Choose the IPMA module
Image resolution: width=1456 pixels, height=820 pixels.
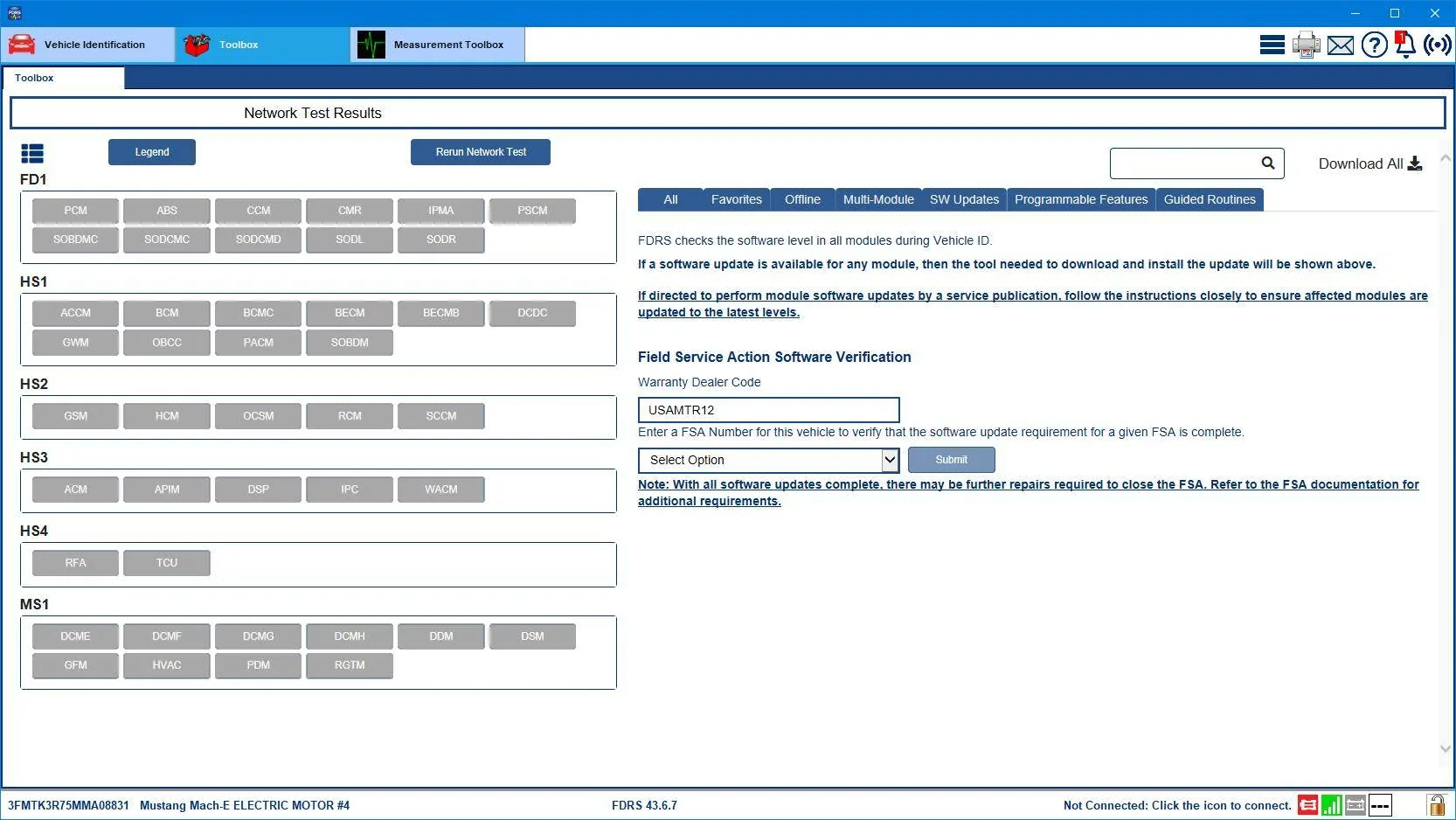click(441, 211)
